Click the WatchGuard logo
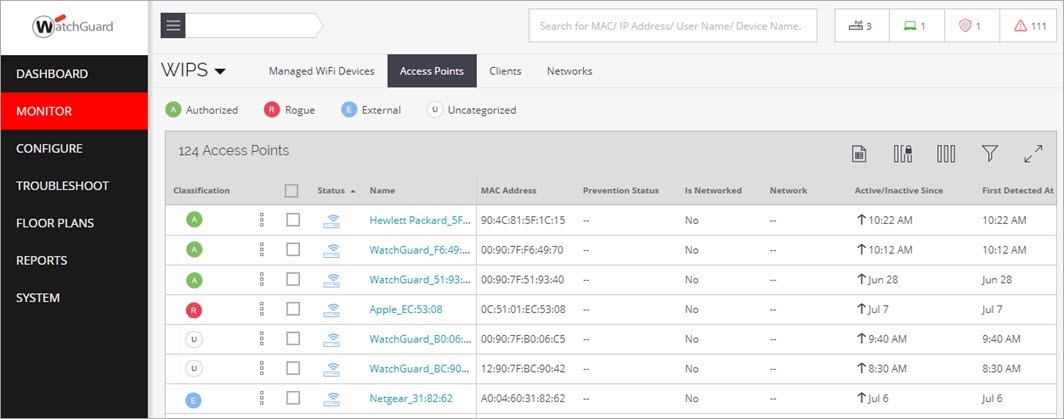The width and height of the screenshot is (1064, 419). coord(73,26)
